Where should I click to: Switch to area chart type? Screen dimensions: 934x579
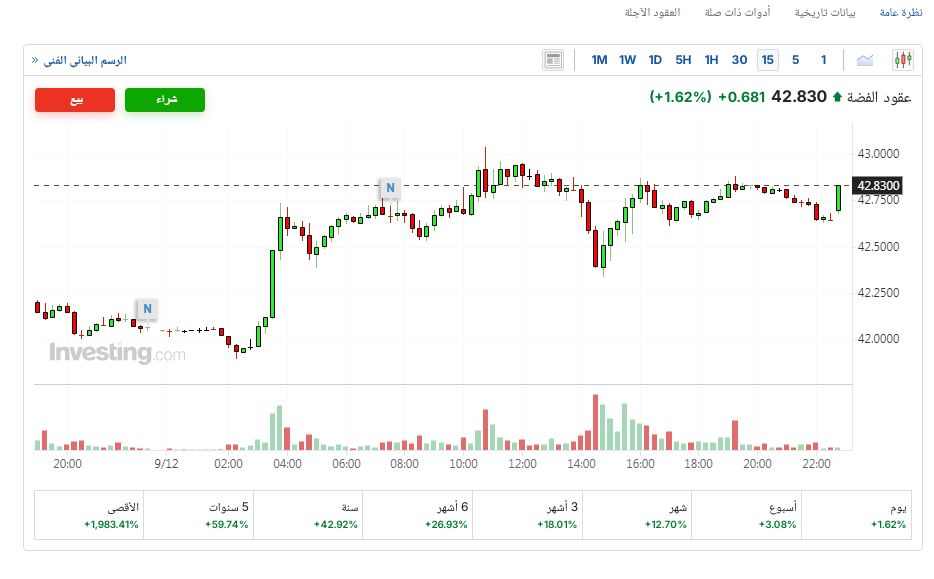[x=865, y=60]
